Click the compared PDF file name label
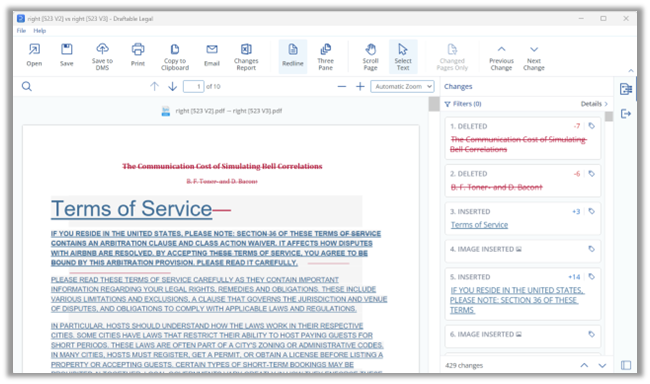Image resolution: width=650 pixels, height=384 pixels. click(228, 111)
